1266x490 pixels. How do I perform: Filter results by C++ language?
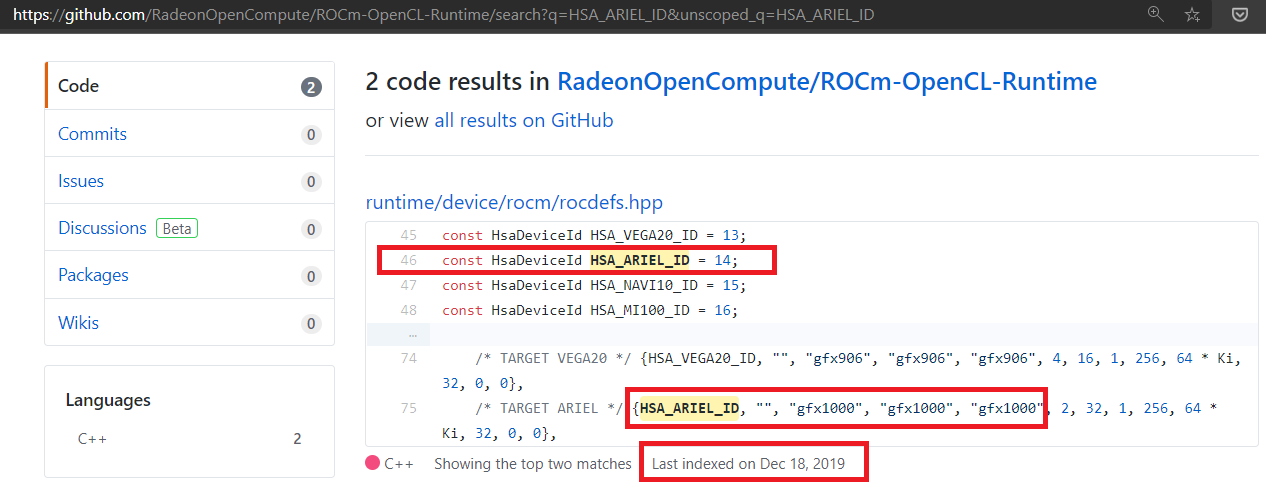(189, 438)
